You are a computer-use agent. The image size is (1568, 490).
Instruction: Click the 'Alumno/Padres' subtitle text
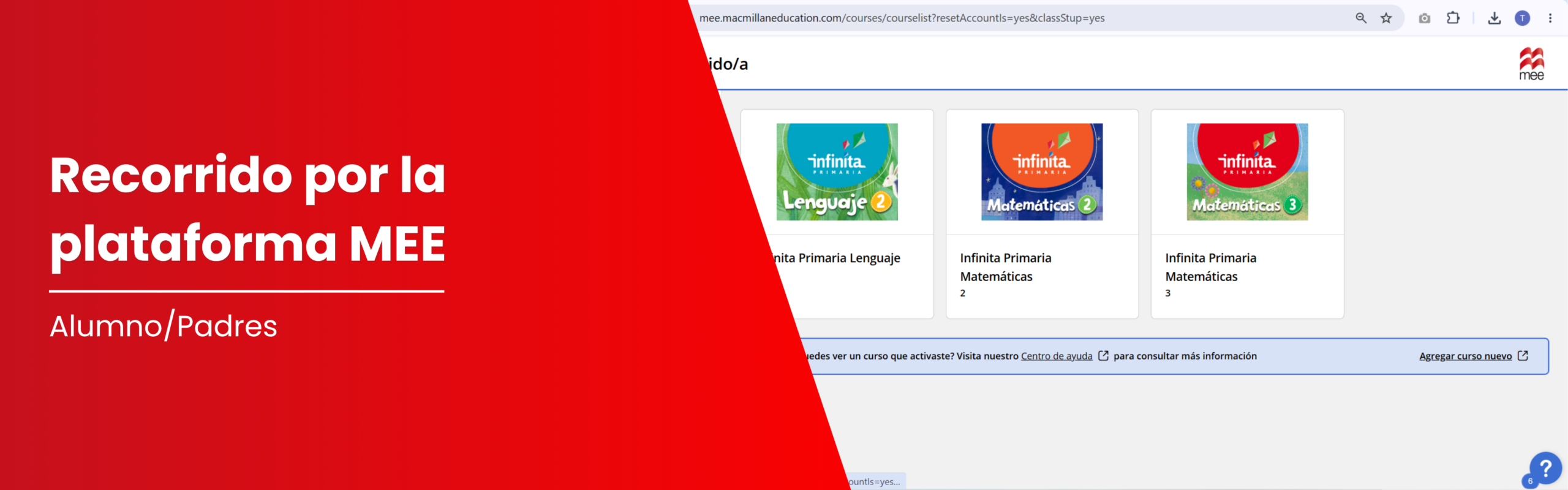tap(164, 326)
